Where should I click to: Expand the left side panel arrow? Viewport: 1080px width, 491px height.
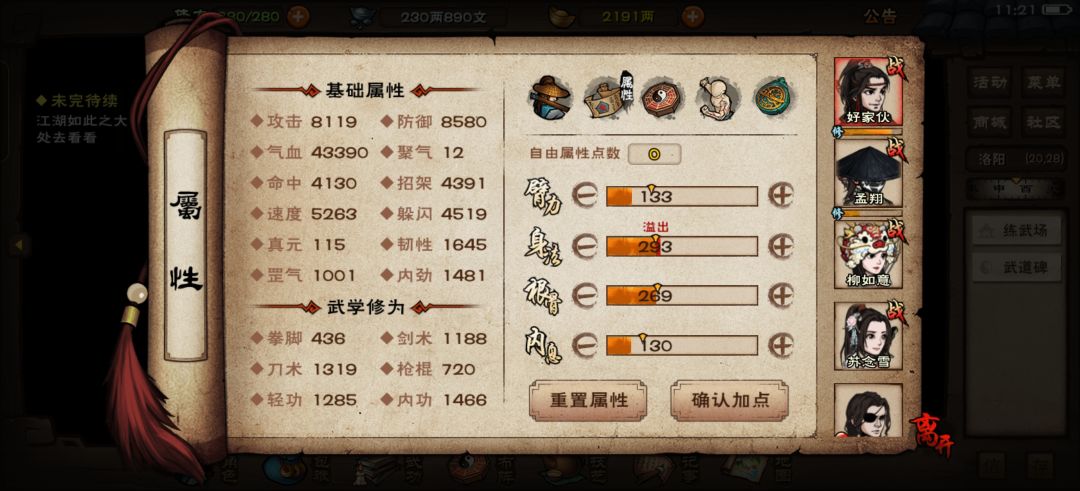[x=19, y=244]
